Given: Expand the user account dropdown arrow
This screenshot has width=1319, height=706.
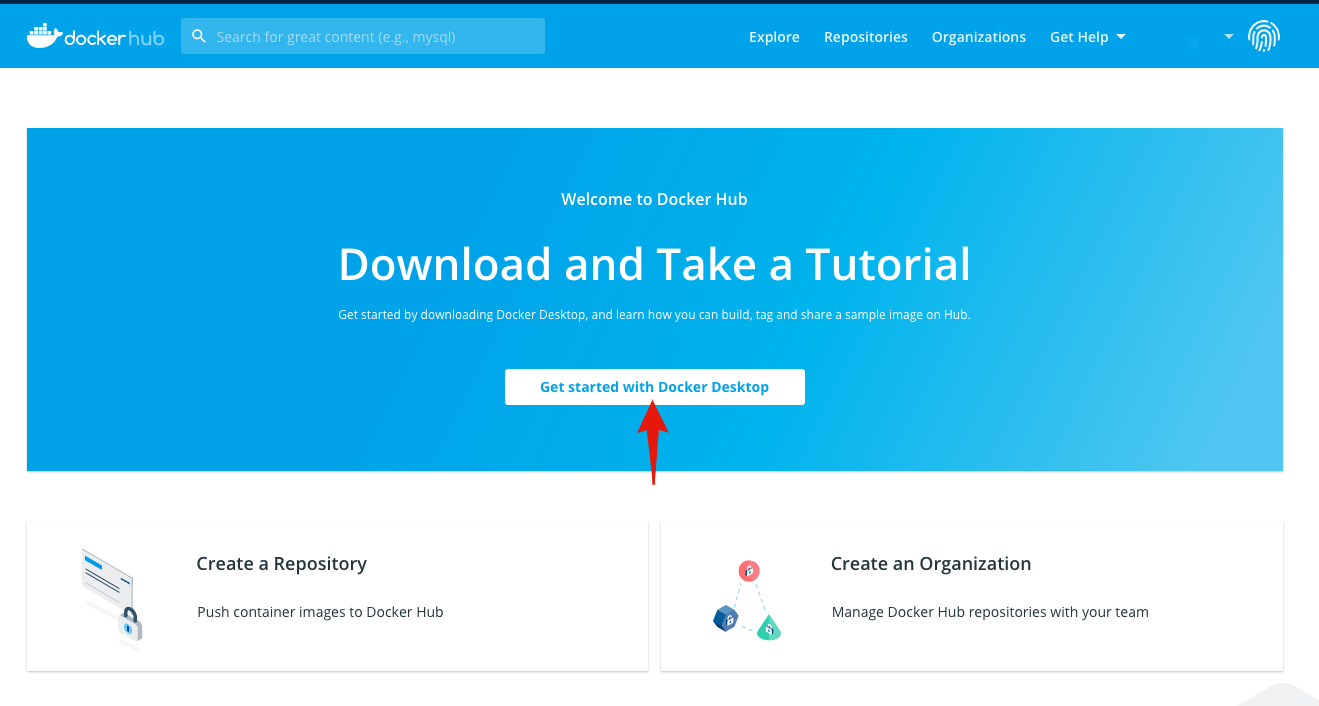Looking at the screenshot, I should 1229,37.
